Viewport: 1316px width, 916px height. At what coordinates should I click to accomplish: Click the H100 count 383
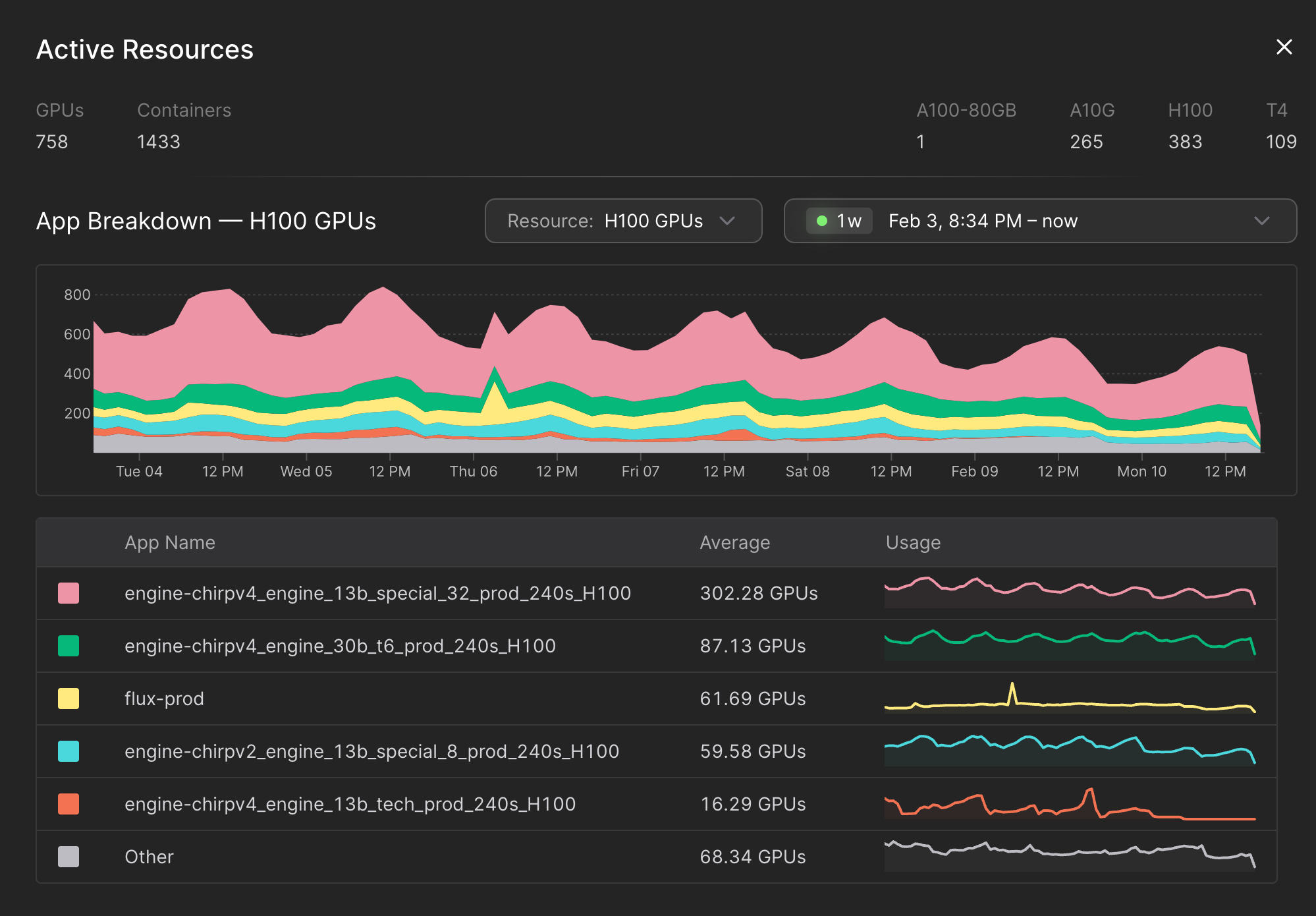click(1185, 142)
